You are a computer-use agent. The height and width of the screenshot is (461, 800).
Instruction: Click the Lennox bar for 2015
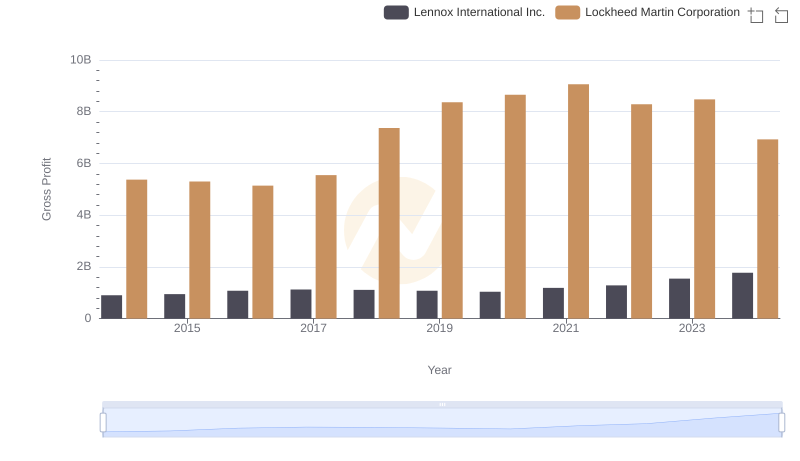(174, 306)
